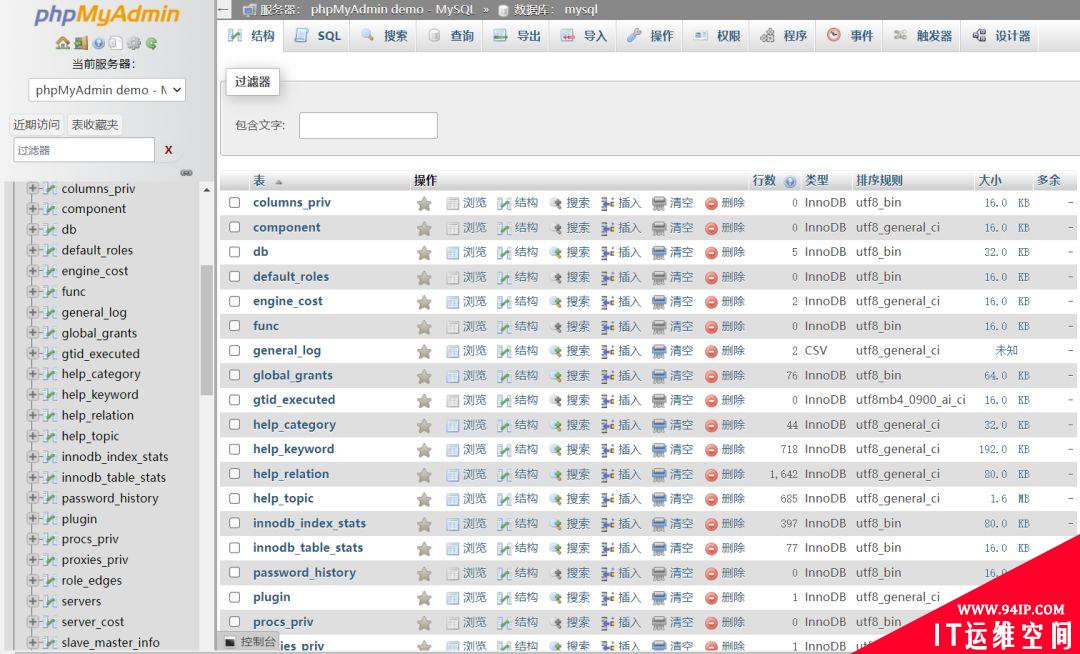
Task: Sort by the 表 column header
Action: tap(259, 181)
